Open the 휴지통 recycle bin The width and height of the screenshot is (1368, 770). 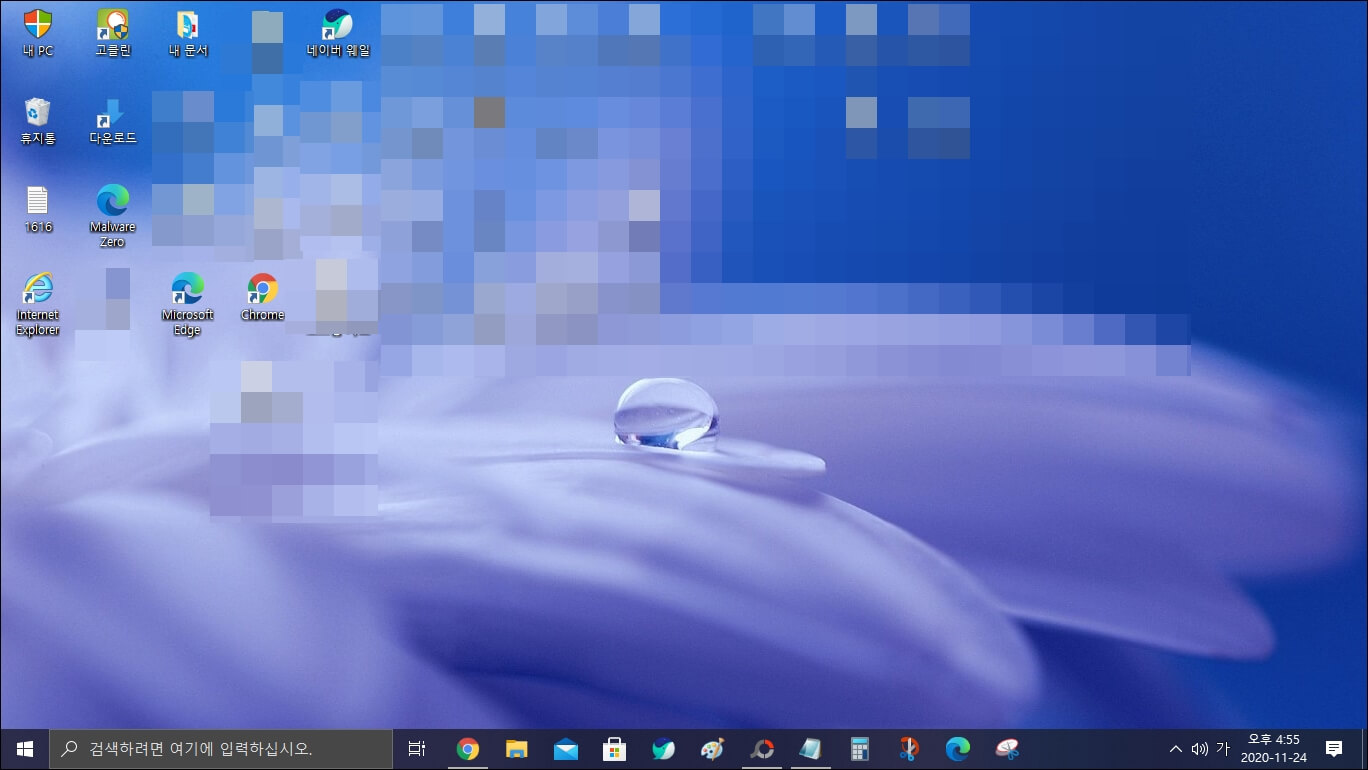click(x=37, y=120)
